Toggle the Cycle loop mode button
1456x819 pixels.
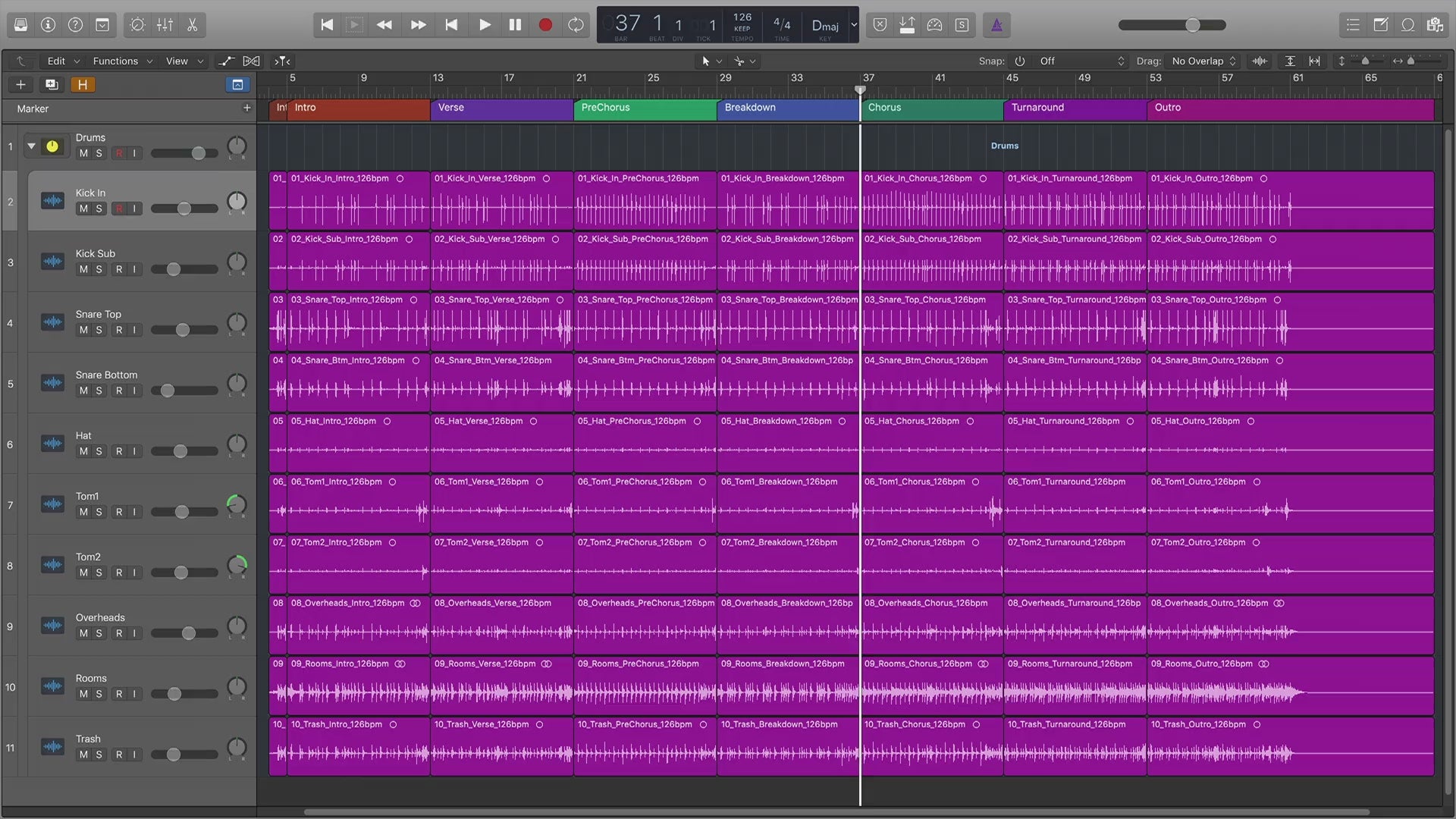coord(576,25)
